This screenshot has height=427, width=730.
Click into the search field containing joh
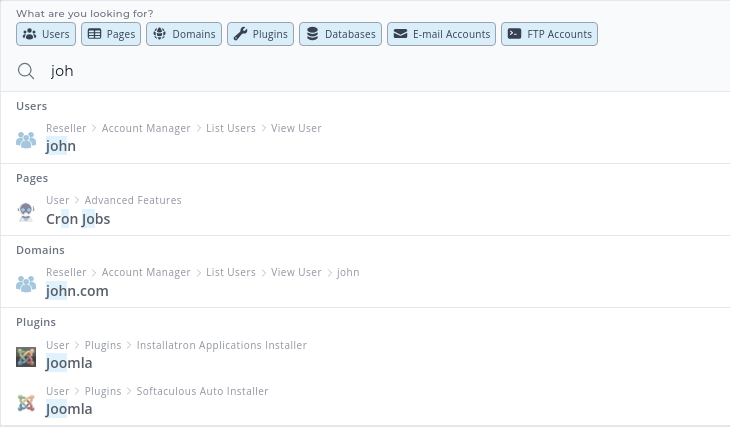[380, 71]
